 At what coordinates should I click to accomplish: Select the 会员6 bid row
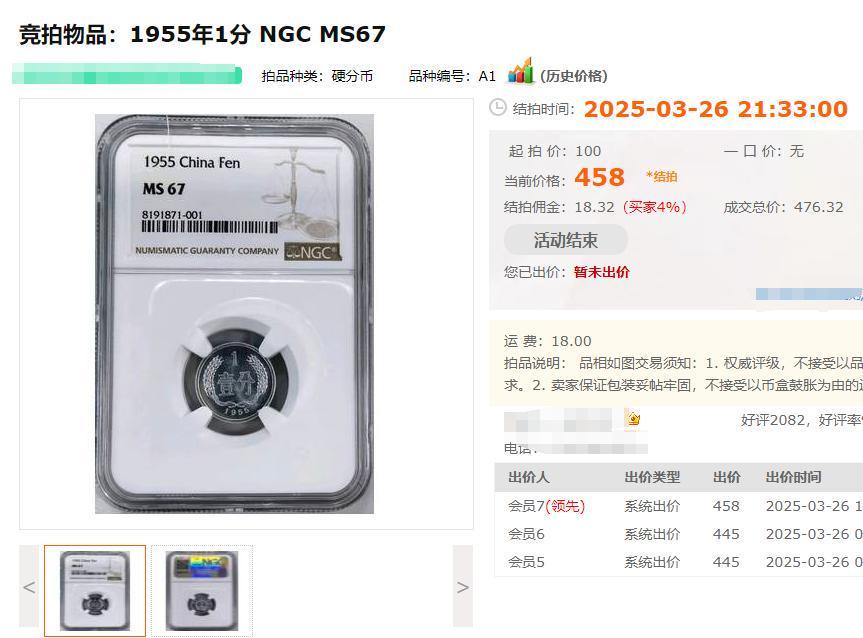(679, 534)
